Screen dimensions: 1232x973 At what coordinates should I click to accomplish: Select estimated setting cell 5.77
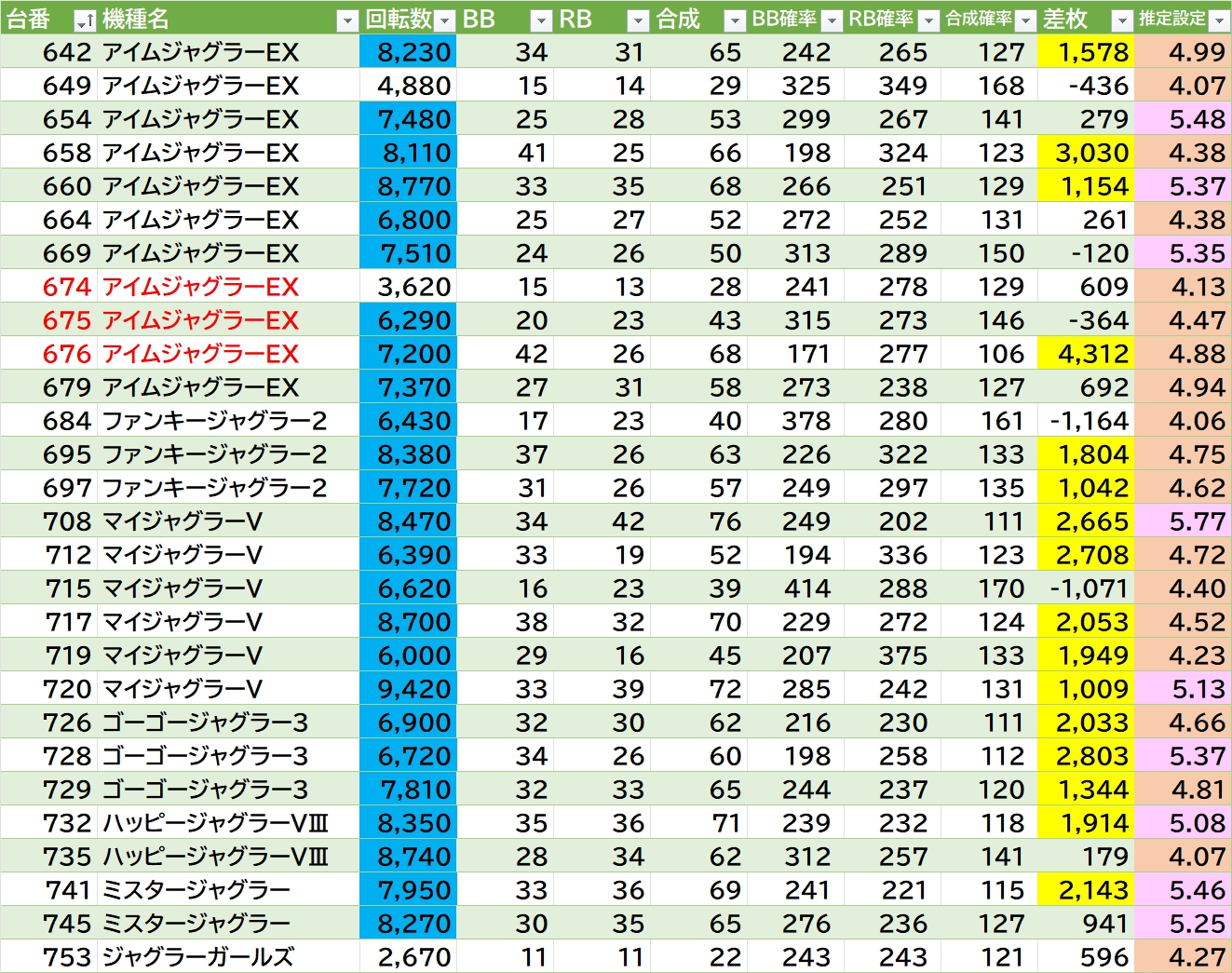click(x=1183, y=521)
